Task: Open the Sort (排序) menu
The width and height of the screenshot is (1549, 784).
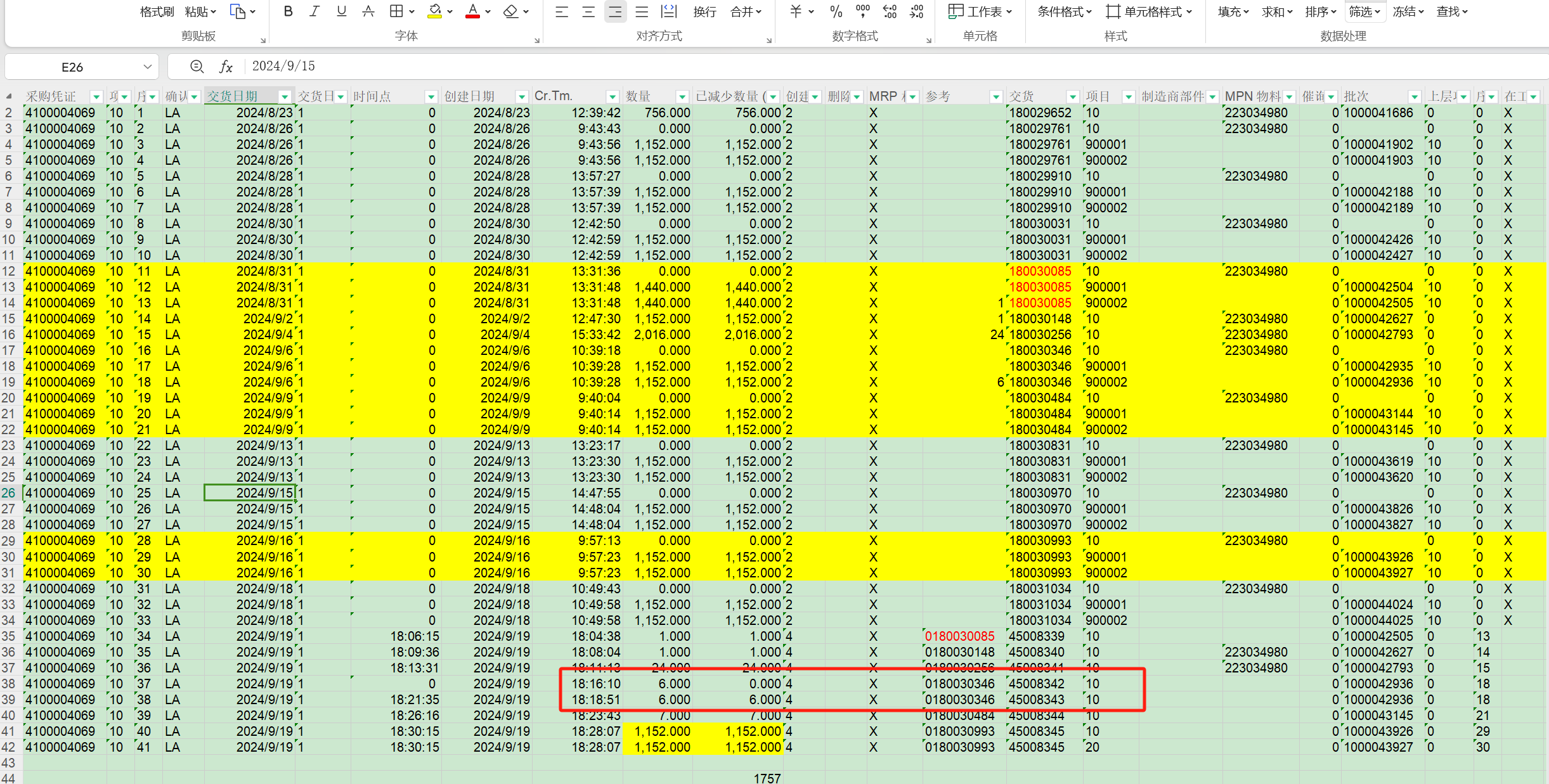Action: (1321, 11)
